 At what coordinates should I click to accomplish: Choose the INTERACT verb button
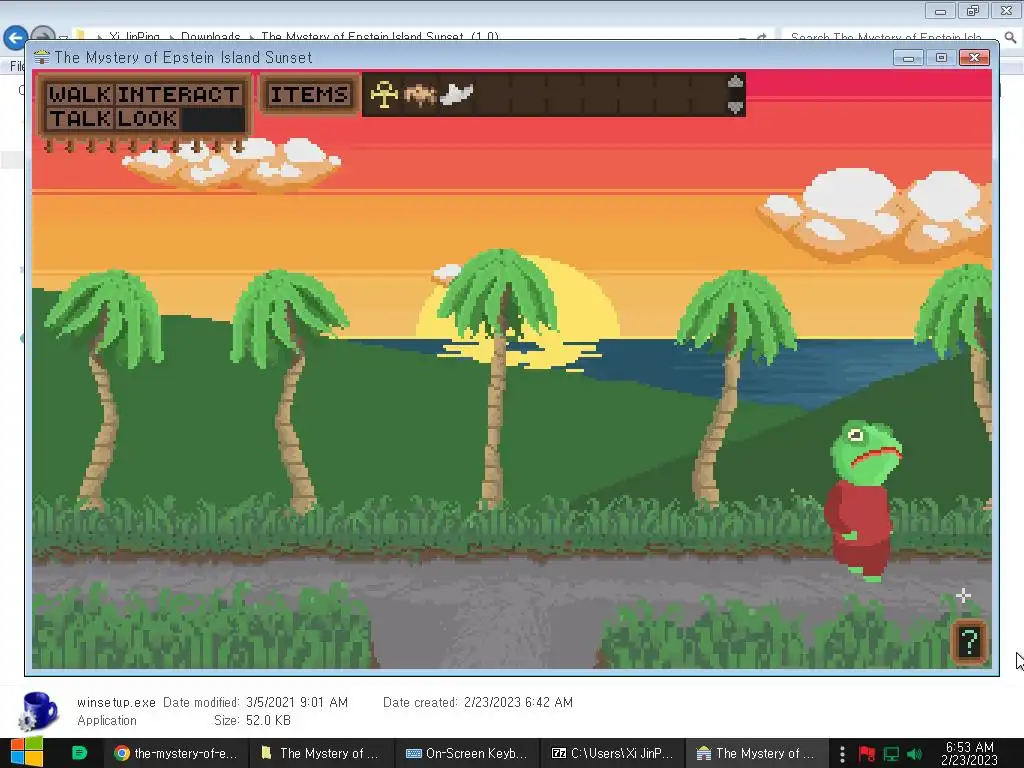point(179,94)
